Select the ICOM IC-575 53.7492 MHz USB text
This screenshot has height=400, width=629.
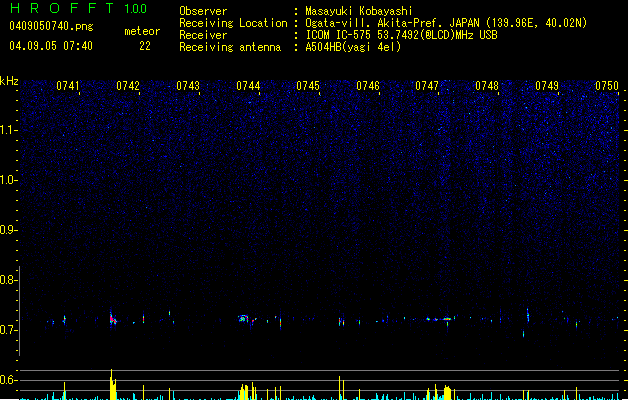(401, 35)
